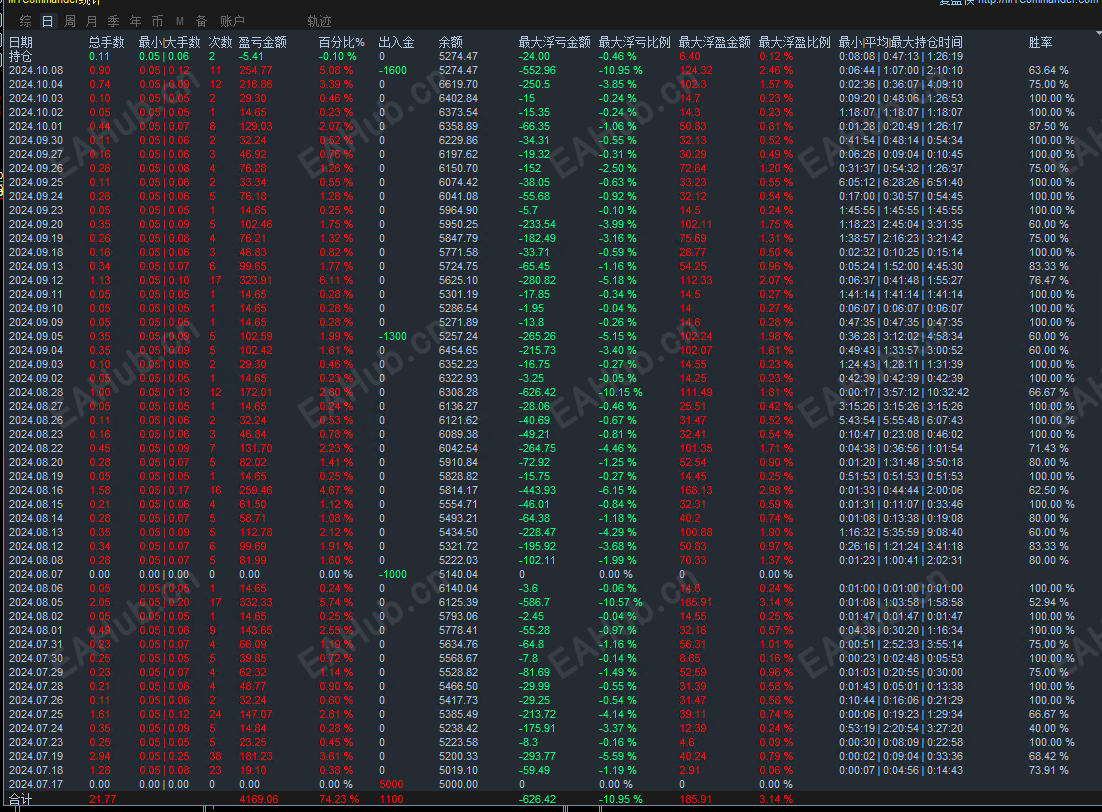This screenshot has height=812, width=1102.
Task: Click the deposit value 5000
Action: 391,785
